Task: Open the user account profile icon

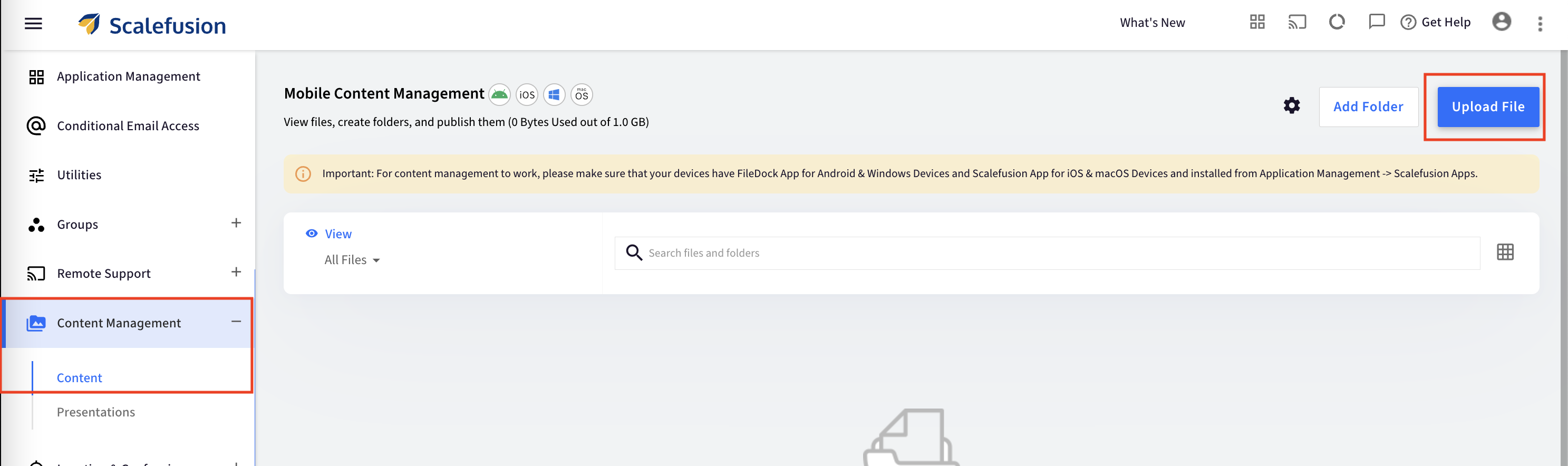Action: 1502,22
